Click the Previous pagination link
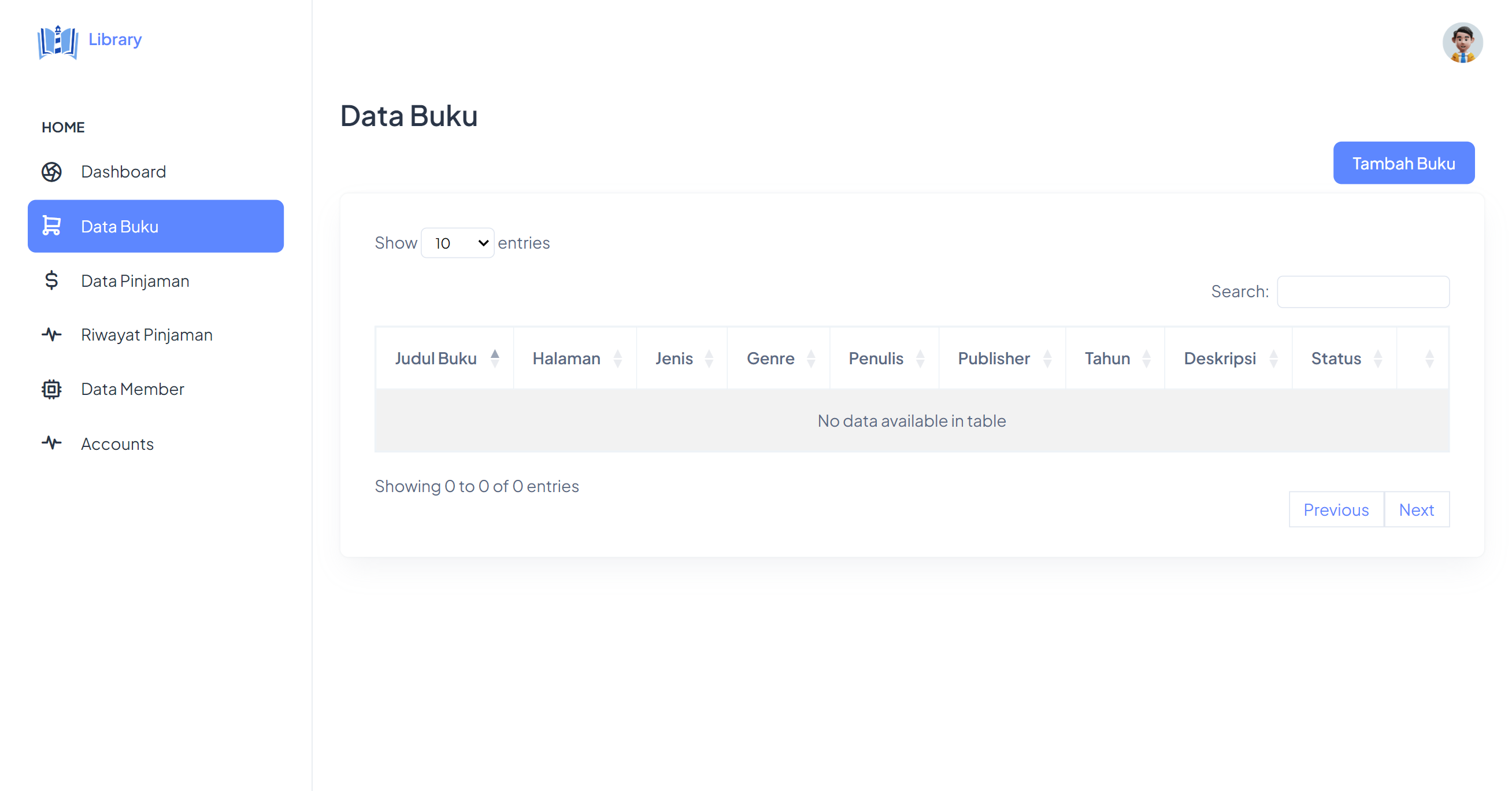 (1336, 509)
